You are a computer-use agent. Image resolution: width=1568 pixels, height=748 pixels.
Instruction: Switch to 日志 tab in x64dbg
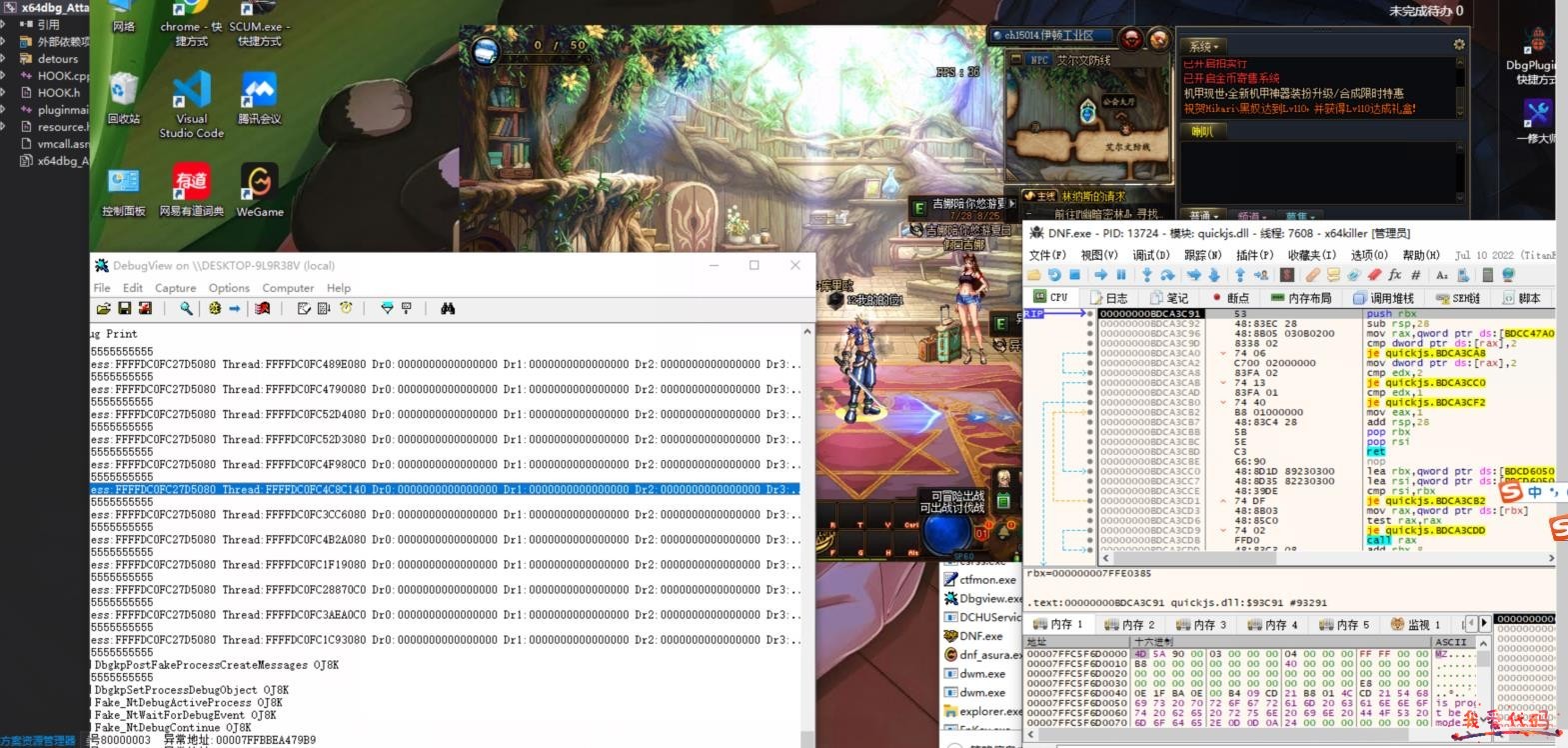[1108, 298]
